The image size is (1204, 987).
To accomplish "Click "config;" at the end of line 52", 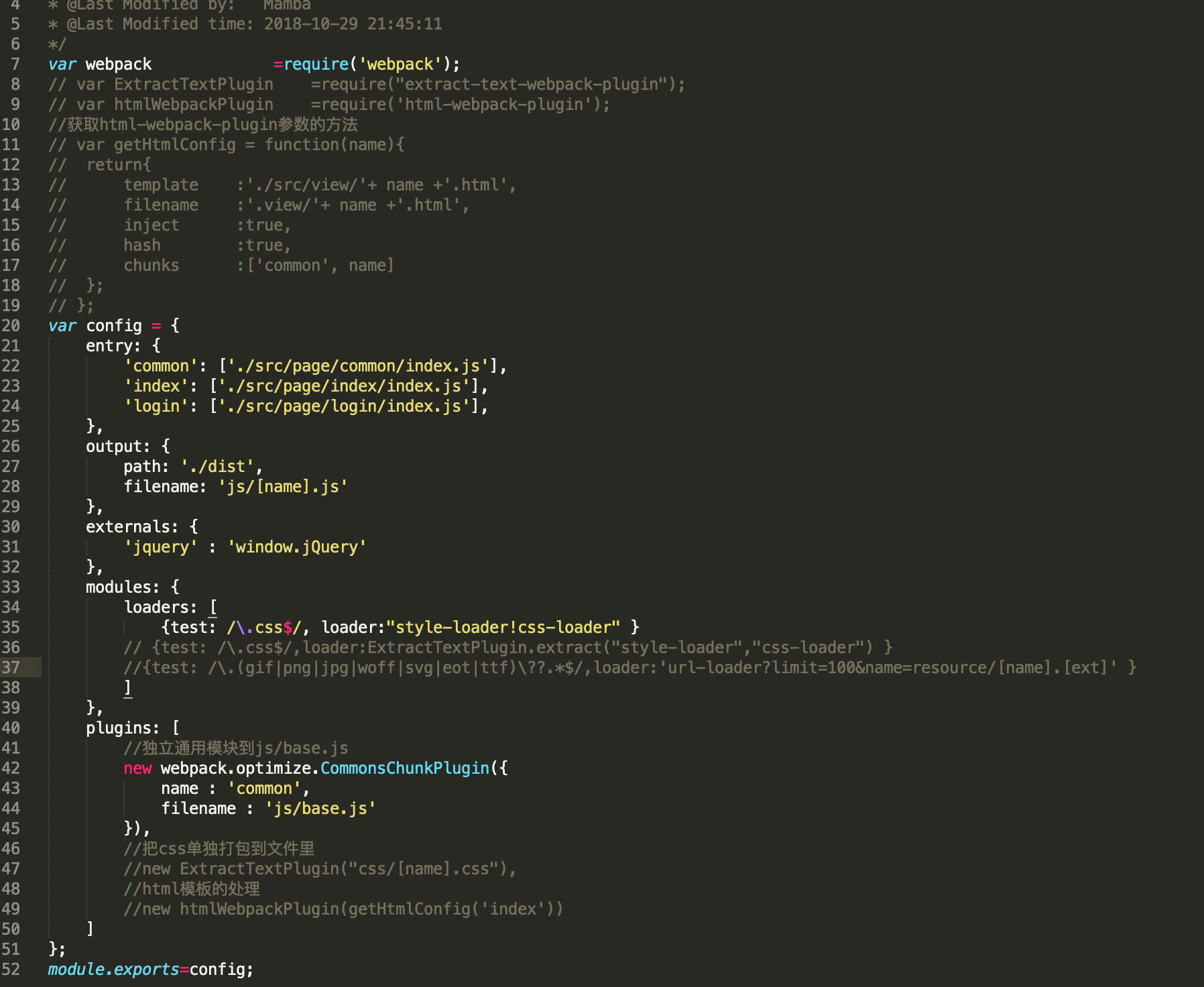I will (222, 970).
